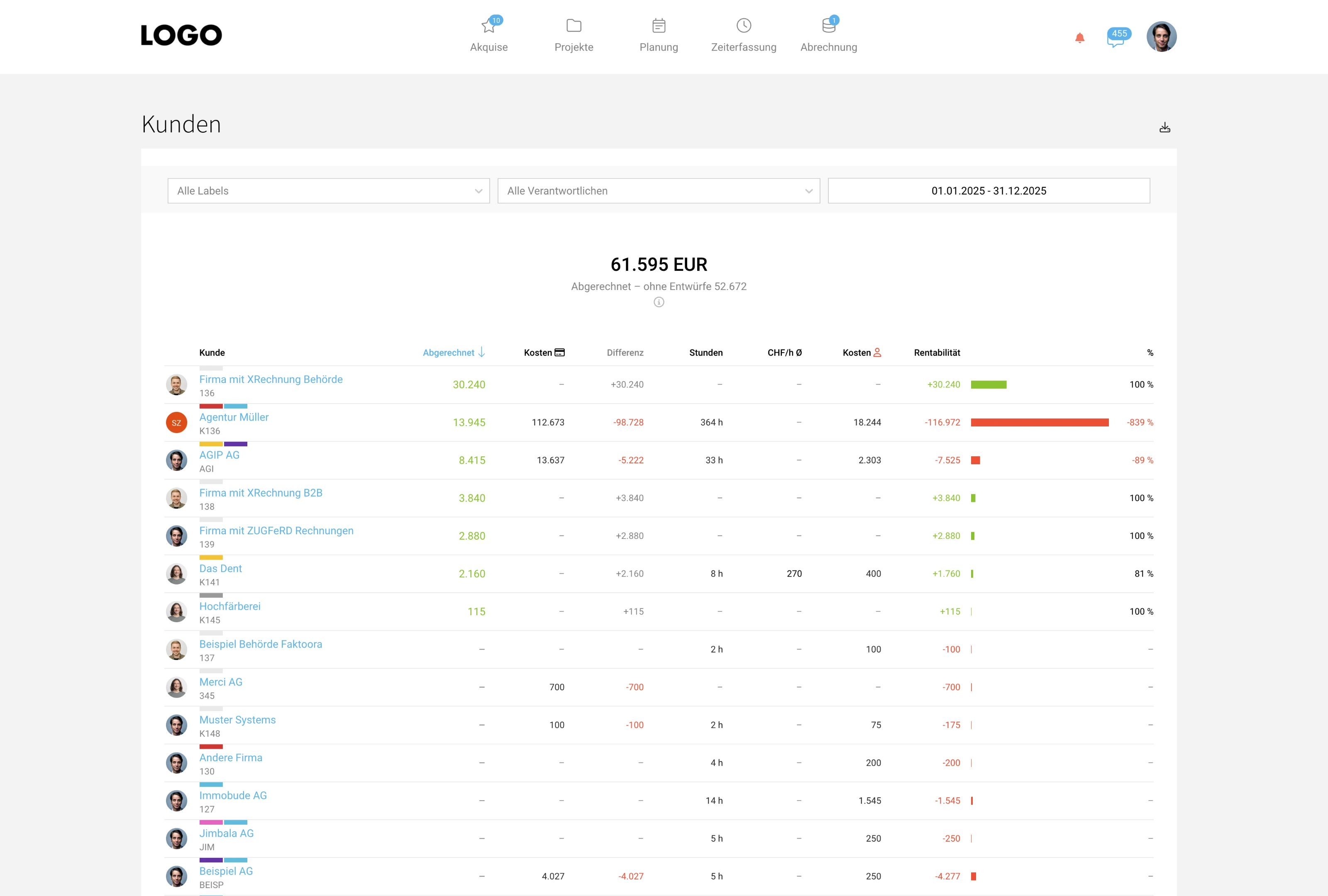Click the LOGO home link
This screenshot has height=896, width=1328.
[x=181, y=35]
